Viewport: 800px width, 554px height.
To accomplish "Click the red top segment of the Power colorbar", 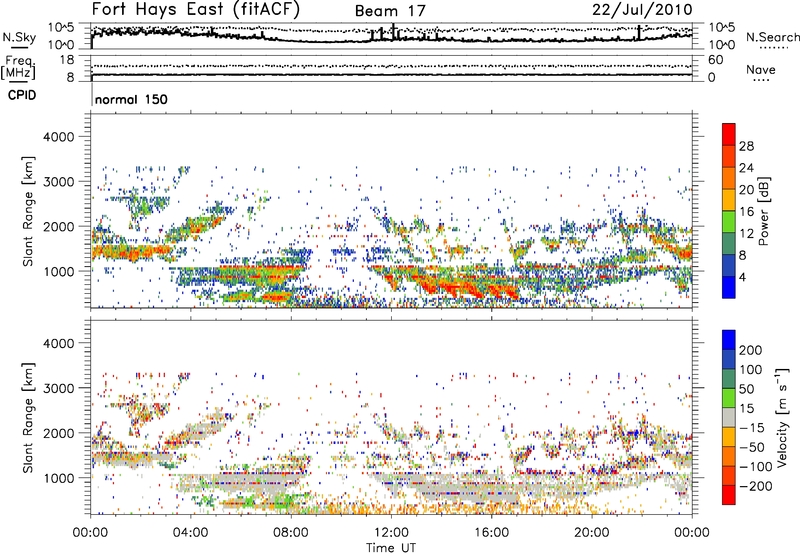I will pyautogui.click(x=729, y=134).
